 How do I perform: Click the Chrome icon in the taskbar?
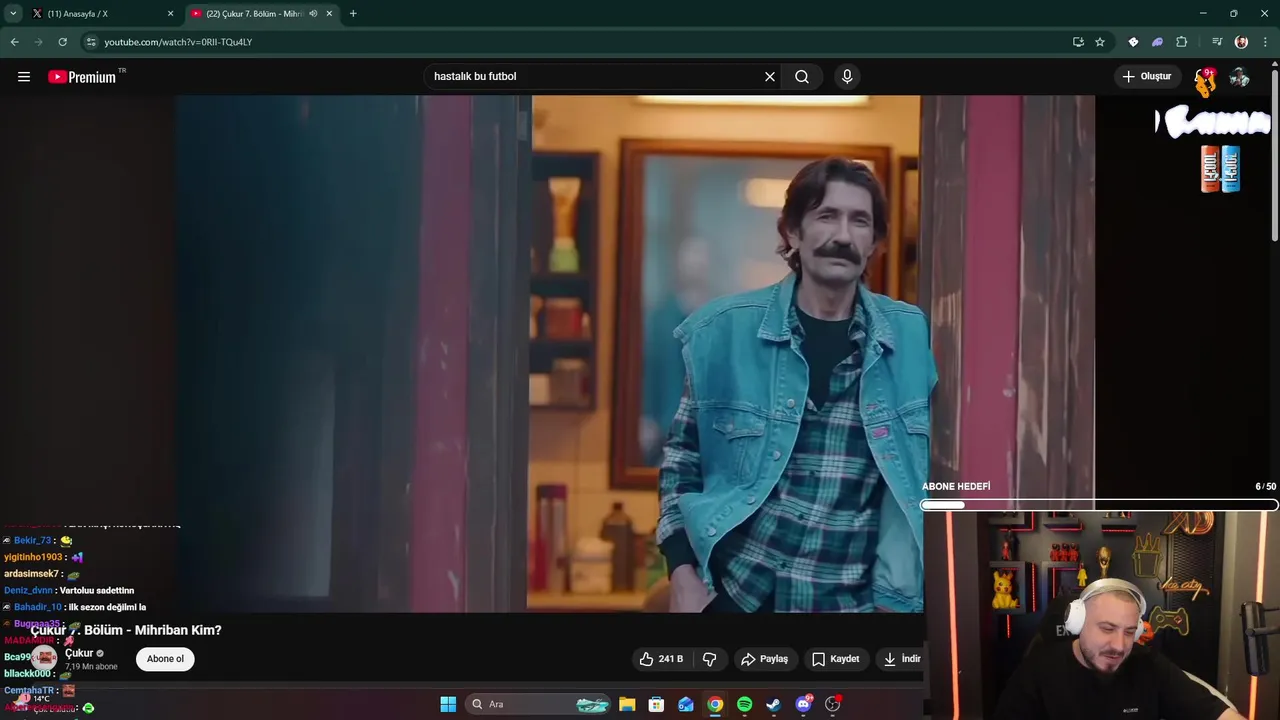click(x=715, y=704)
